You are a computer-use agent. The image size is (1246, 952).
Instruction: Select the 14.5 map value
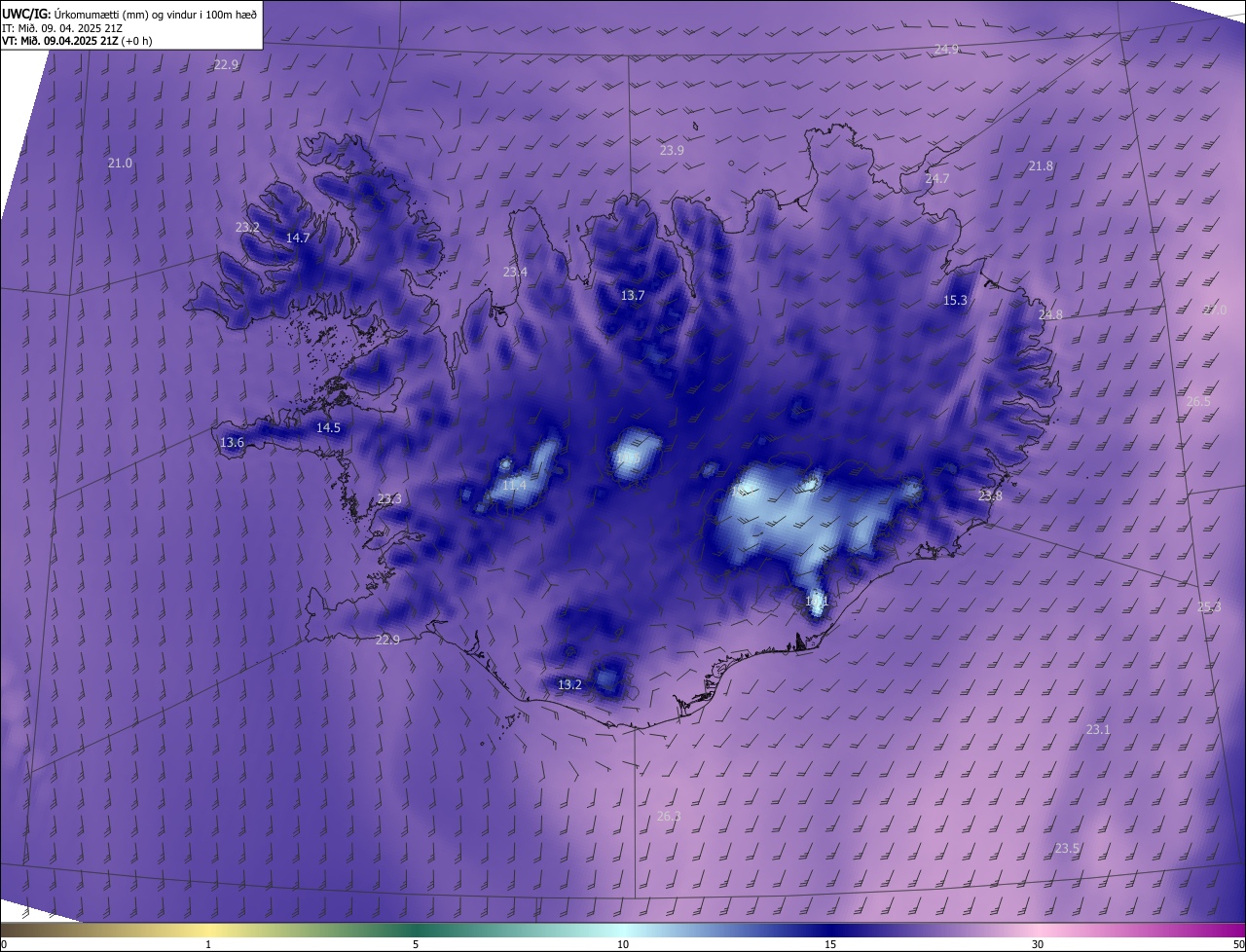[x=328, y=428]
